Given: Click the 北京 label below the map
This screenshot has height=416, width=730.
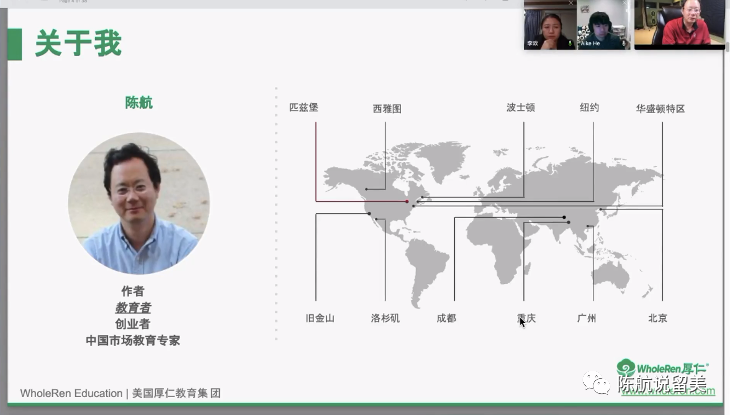Looking at the screenshot, I should pyautogui.click(x=657, y=318).
